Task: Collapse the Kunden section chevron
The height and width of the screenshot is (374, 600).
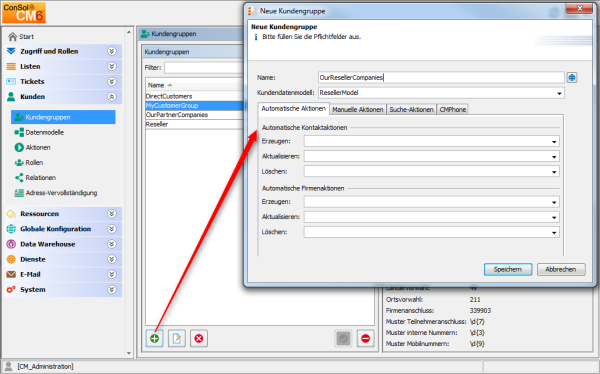Action: click(x=112, y=97)
